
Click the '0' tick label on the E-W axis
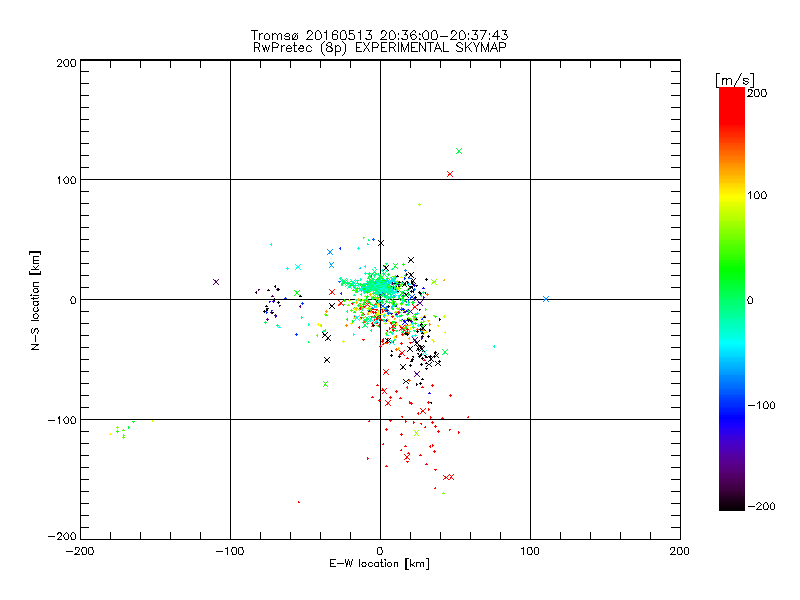pos(380,552)
